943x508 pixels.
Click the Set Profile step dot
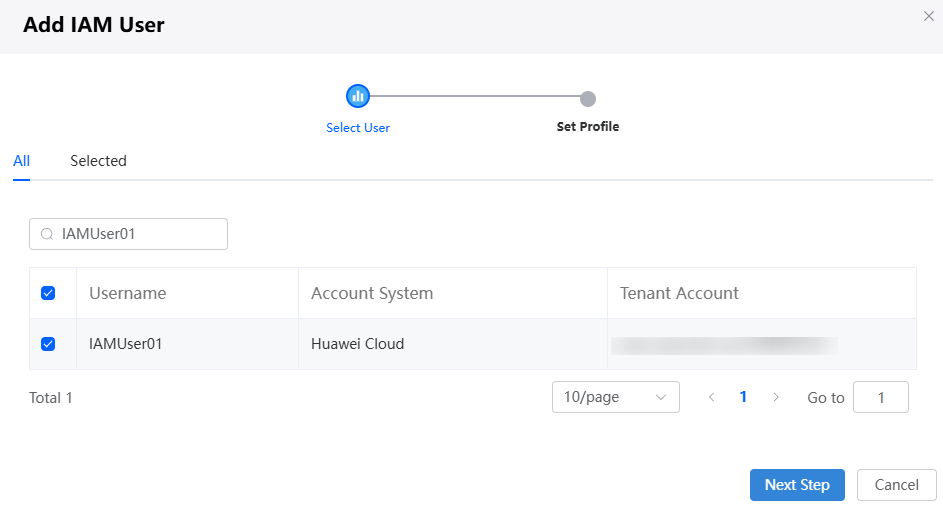tap(588, 99)
